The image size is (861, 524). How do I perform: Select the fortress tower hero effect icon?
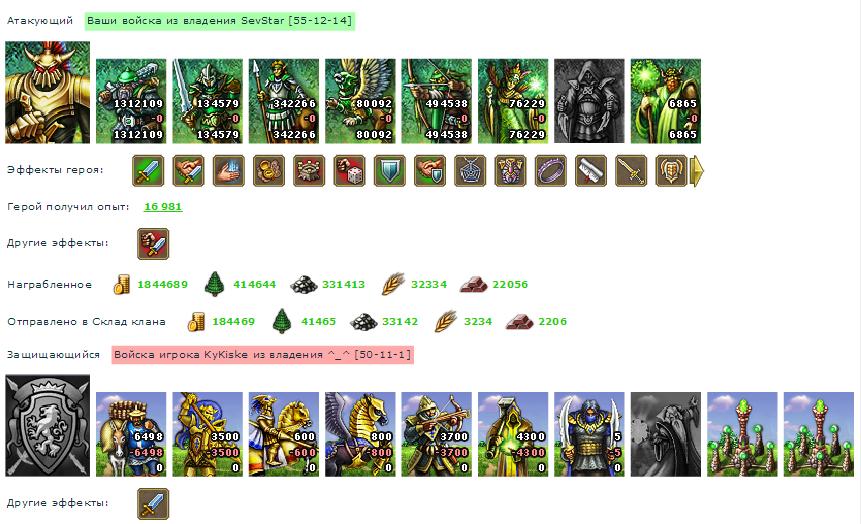point(309,171)
